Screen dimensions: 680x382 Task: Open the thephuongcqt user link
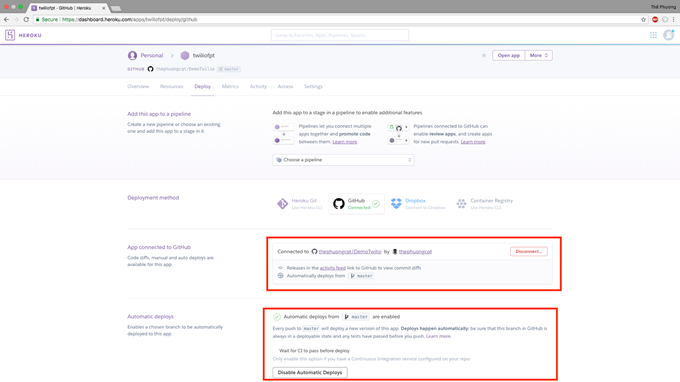[415, 251]
